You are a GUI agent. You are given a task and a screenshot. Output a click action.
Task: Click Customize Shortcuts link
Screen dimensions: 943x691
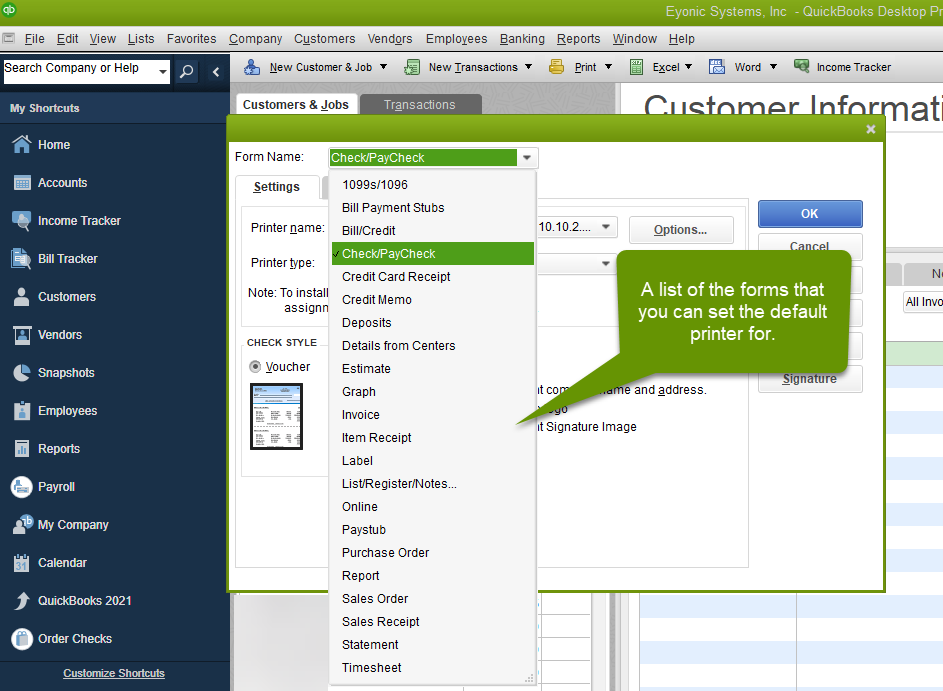(114, 673)
